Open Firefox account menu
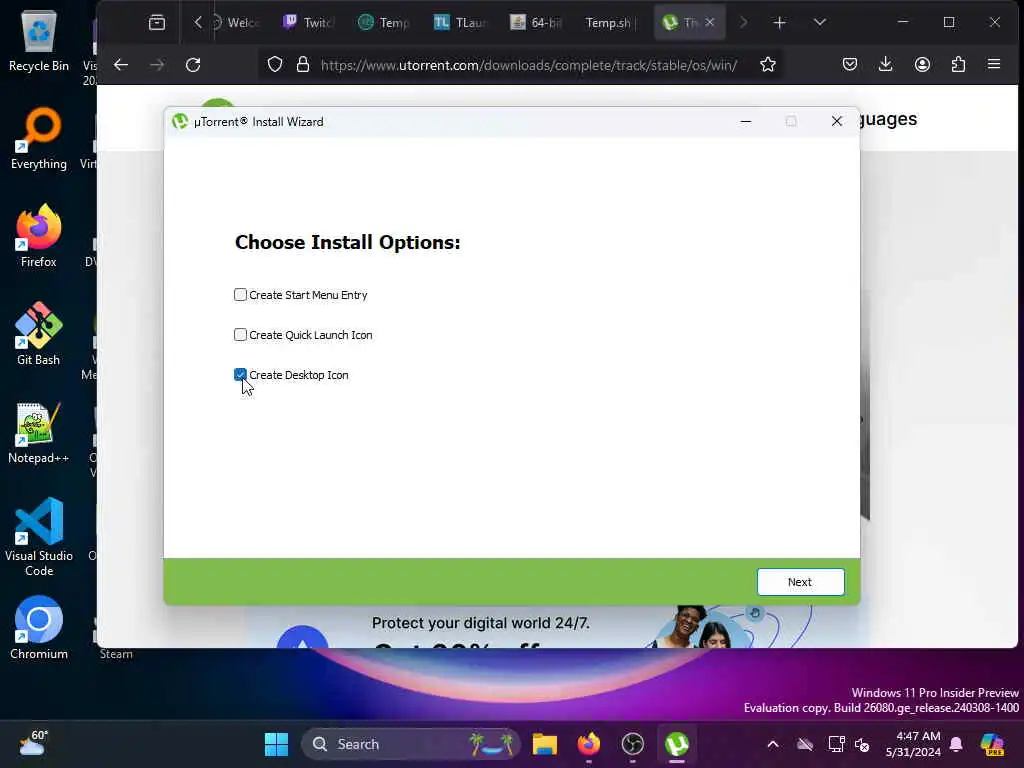This screenshot has height=768, width=1024. 922,65
